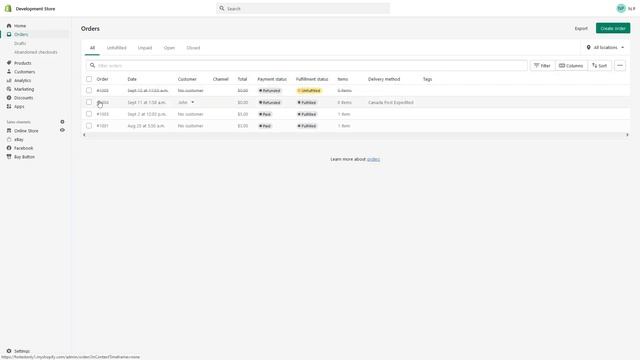Click the Settings gear icon
Screen dimensions: 640x360
(9, 351)
